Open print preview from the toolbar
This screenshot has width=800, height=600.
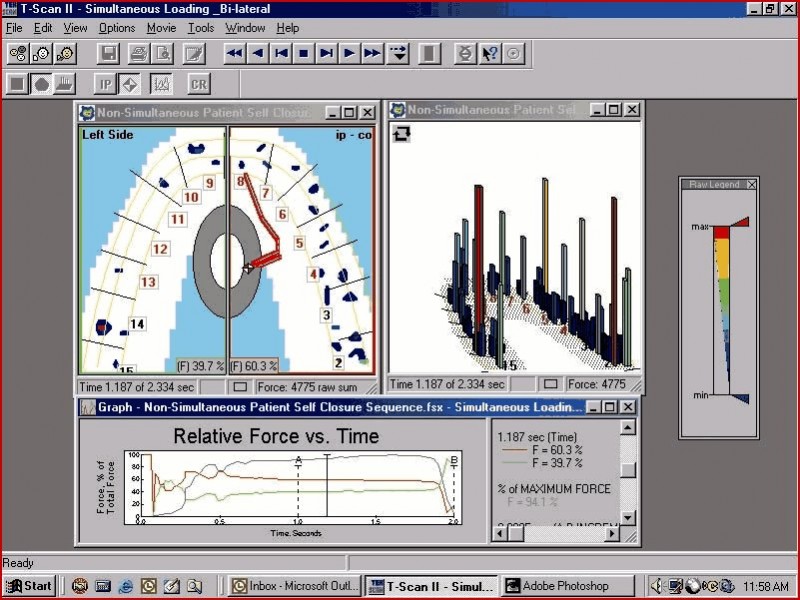(x=162, y=53)
